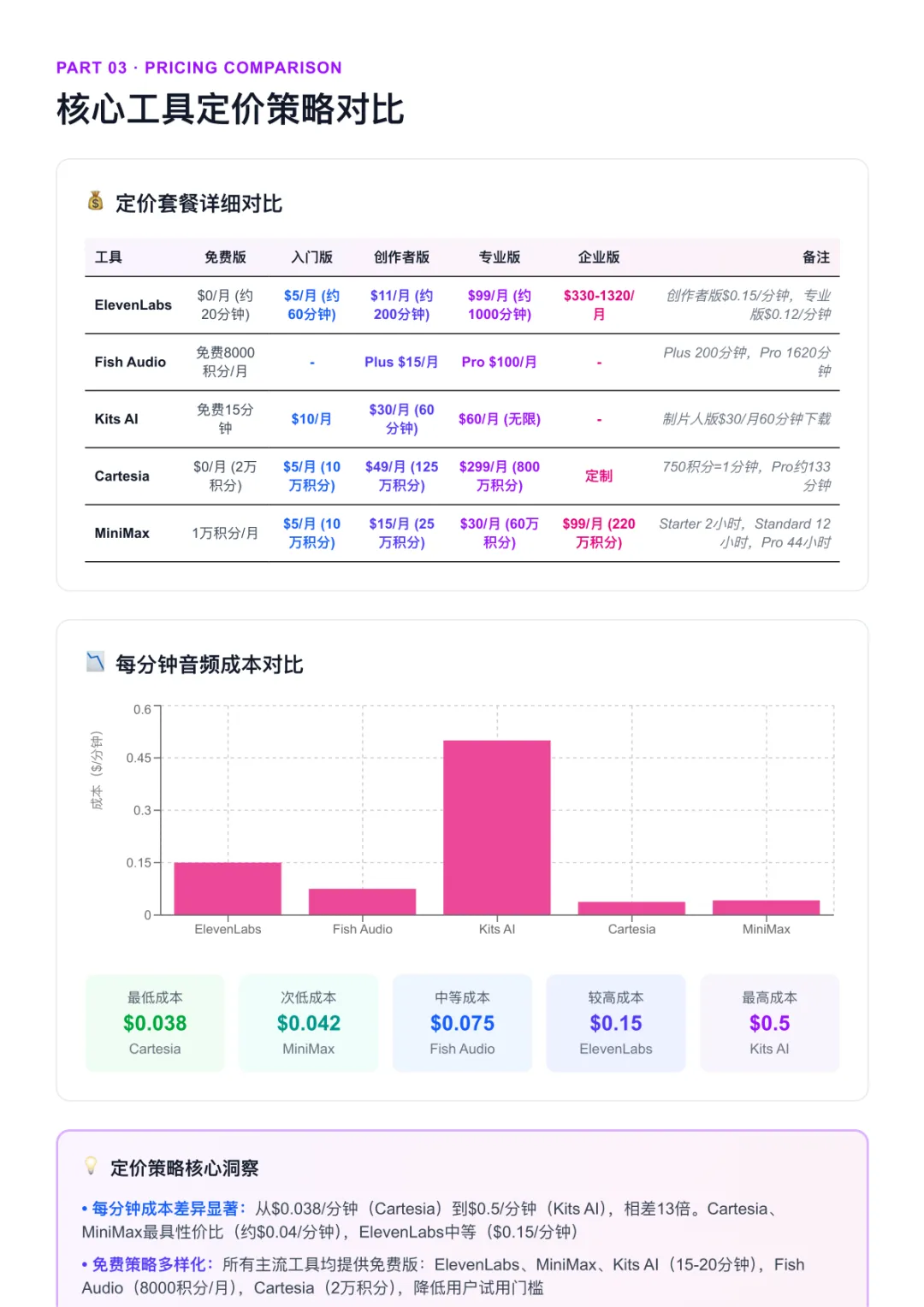Click the Fish Audio bar in the chart

[362, 902]
